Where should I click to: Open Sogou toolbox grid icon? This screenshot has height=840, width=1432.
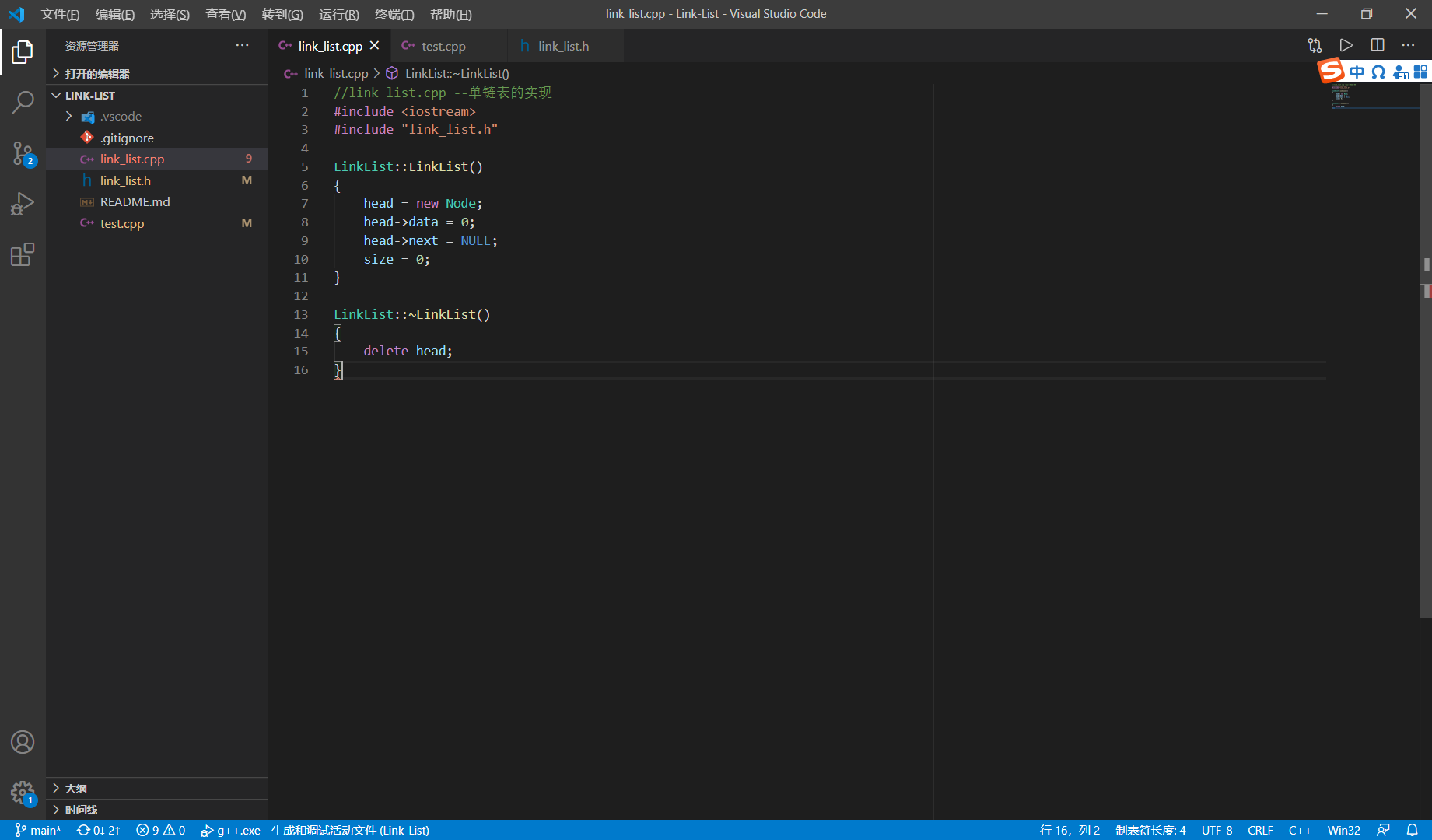(x=1420, y=72)
